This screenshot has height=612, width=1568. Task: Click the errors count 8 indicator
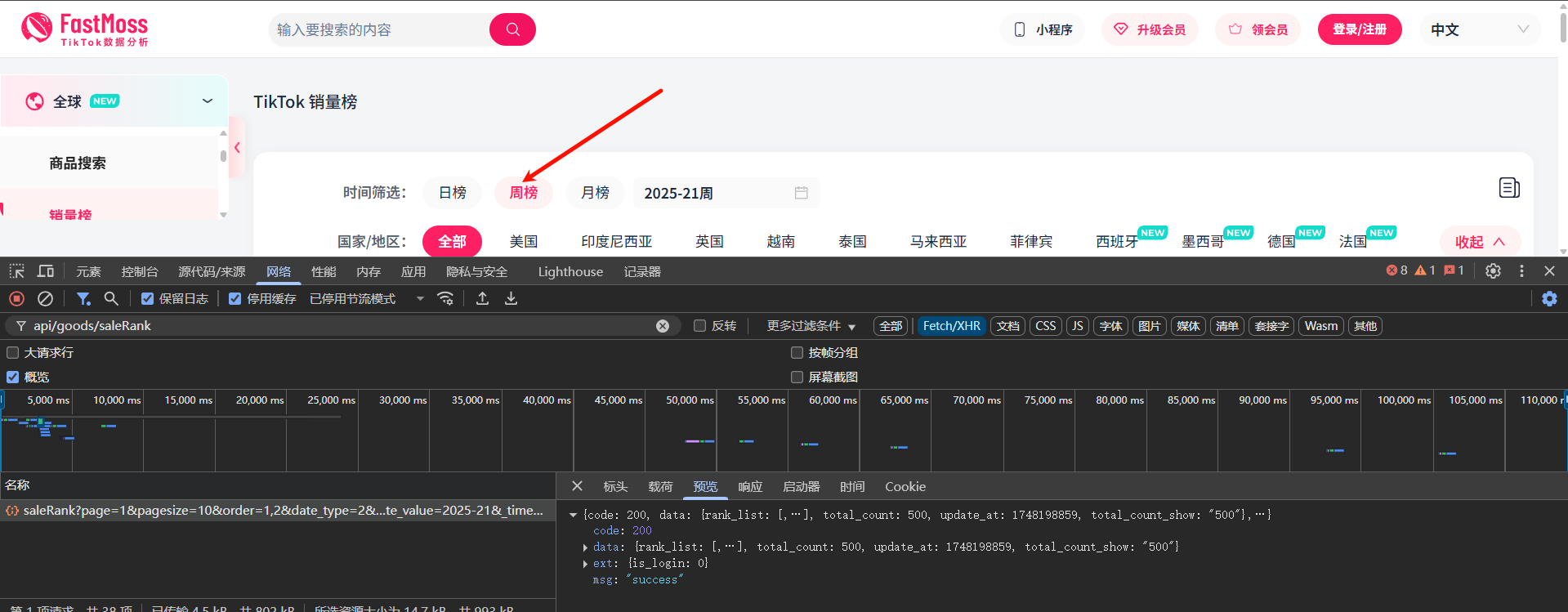pyautogui.click(x=1397, y=270)
